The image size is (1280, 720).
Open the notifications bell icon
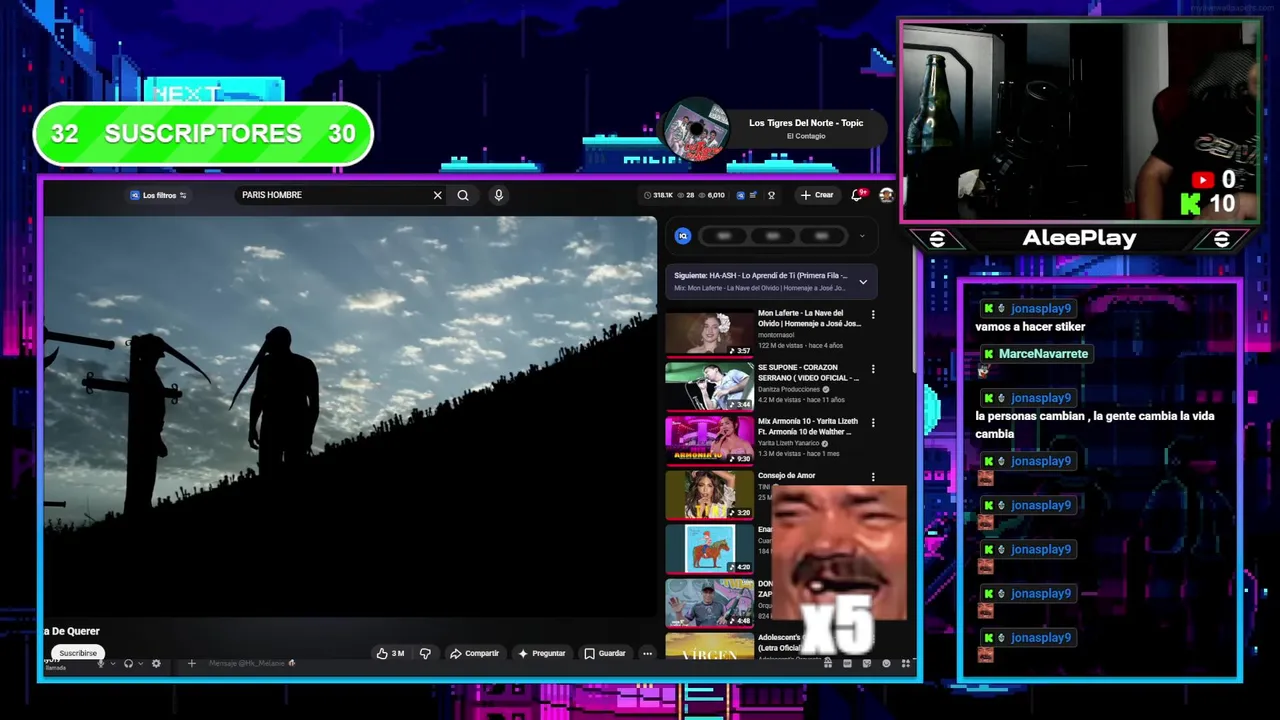[x=857, y=195]
